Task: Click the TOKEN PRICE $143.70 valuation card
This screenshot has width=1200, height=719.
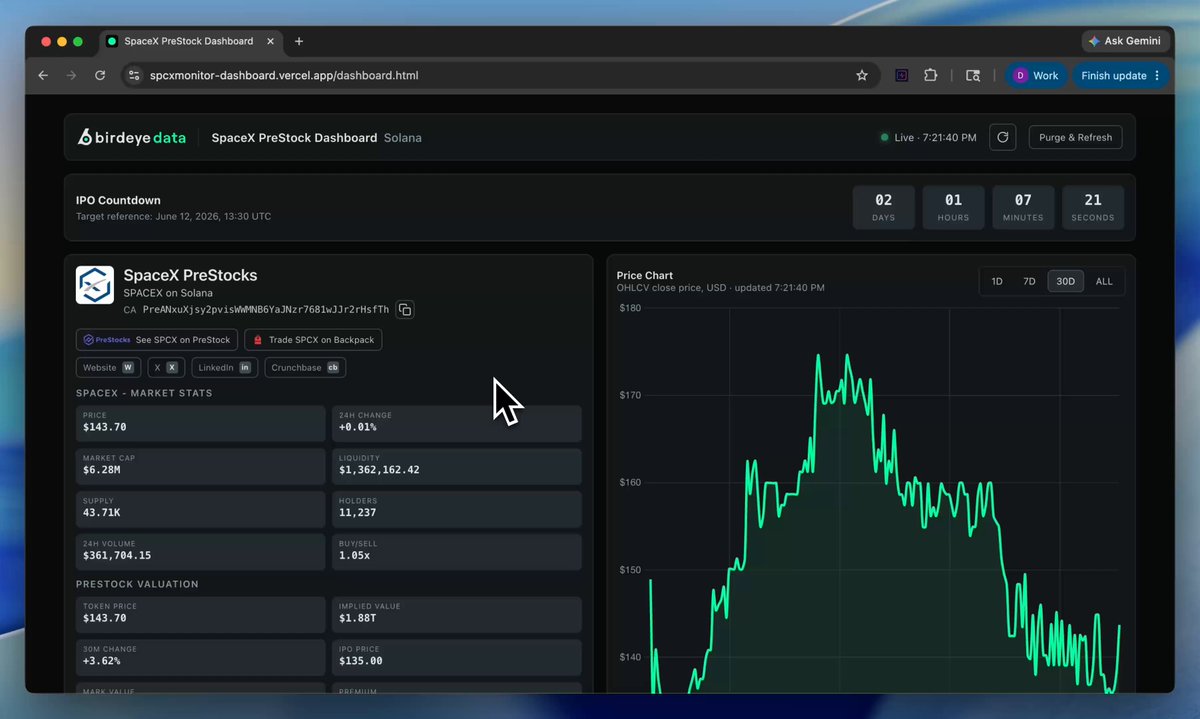Action: click(201, 614)
